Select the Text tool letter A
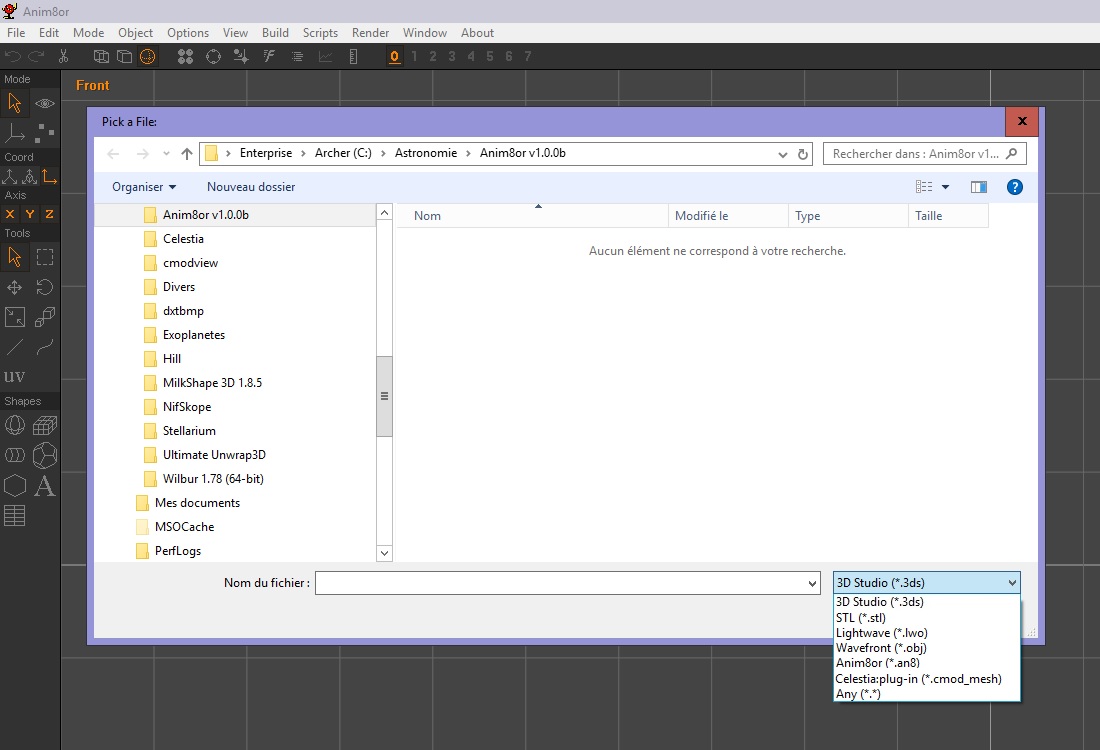 [45, 486]
